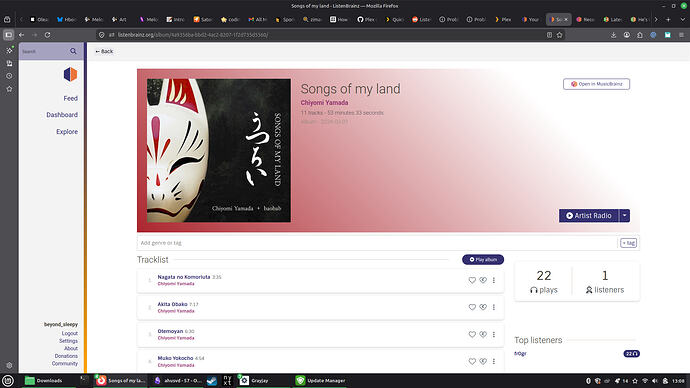Love the track Akita Obako
The height and width of the screenshot is (388, 690).
[472, 307]
